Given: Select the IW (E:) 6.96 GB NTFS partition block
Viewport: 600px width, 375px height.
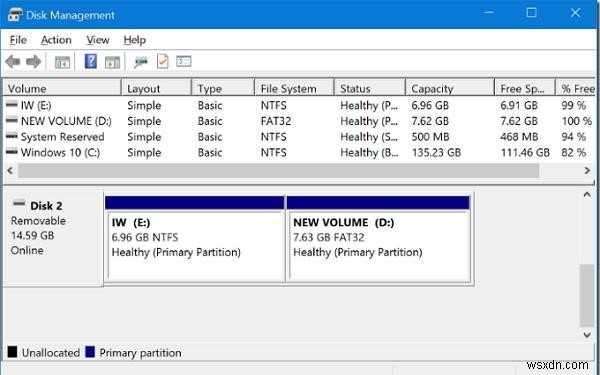Looking at the screenshot, I should pos(195,240).
